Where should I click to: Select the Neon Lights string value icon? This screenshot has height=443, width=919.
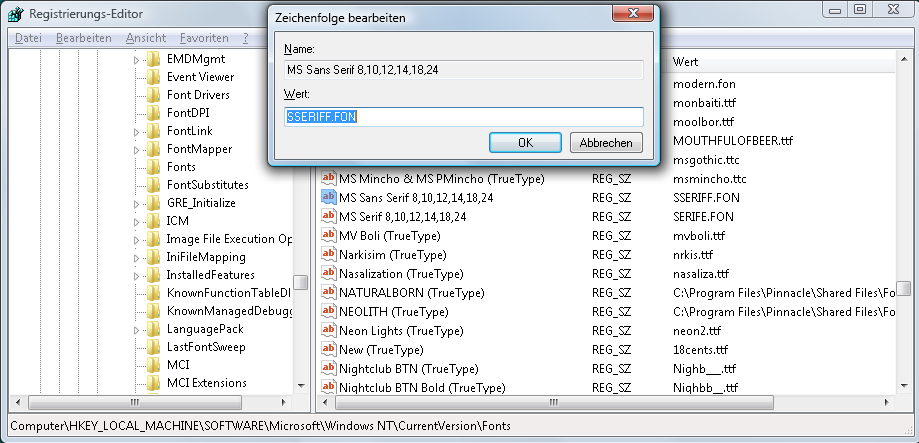(328, 331)
